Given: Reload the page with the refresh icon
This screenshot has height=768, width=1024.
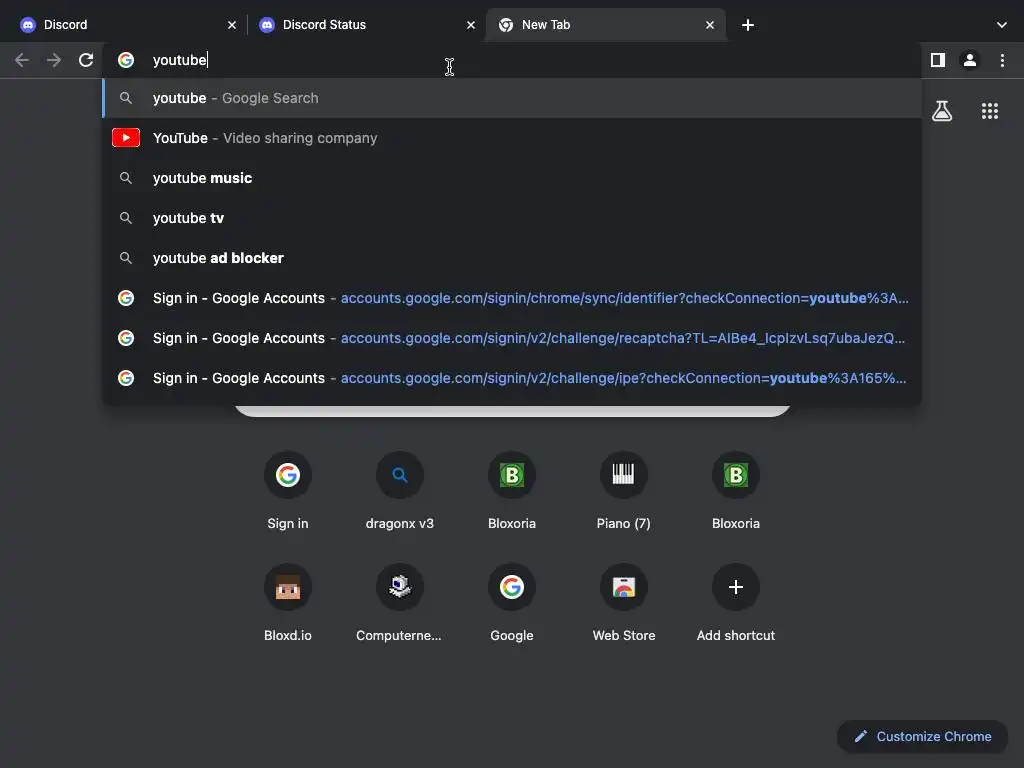Looking at the screenshot, I should [x=86, y=60].
